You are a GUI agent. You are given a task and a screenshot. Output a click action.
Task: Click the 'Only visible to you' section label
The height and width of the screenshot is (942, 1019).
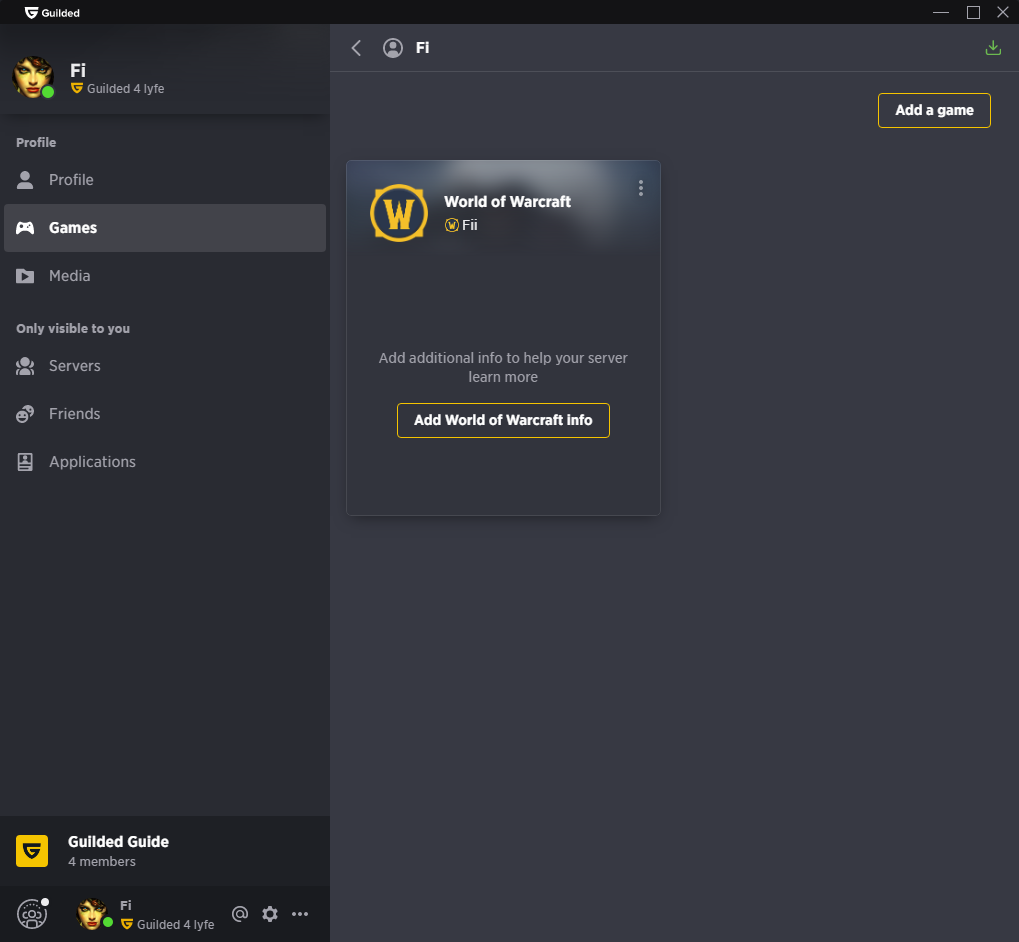point(73,329)
